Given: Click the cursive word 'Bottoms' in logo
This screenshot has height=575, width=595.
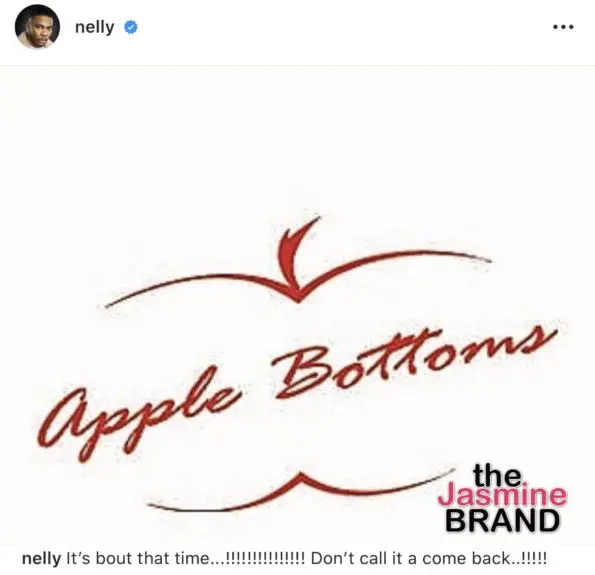Looking at the screenshot, I should click(x=412, y=362).
